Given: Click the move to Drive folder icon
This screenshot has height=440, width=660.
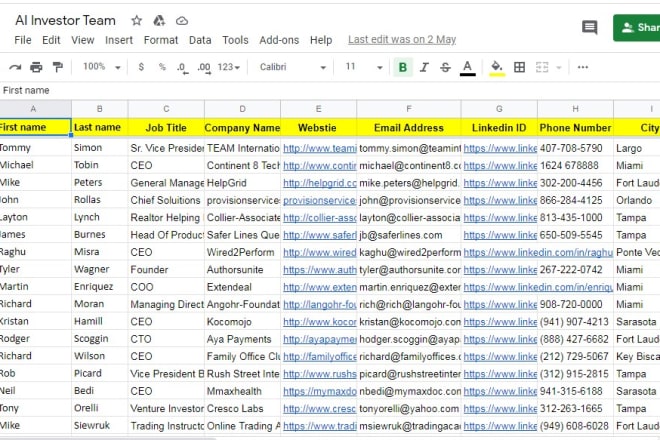Looking at the screenshot, I should (159, 20).
